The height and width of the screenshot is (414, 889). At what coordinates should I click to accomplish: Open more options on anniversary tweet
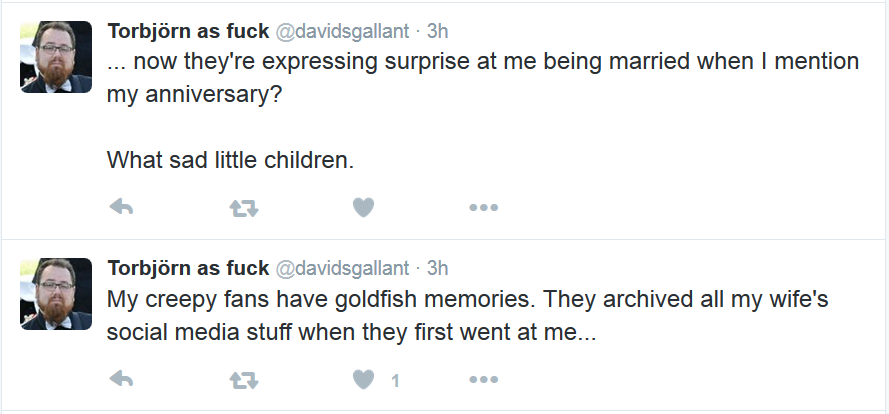(x=484, y=208)
